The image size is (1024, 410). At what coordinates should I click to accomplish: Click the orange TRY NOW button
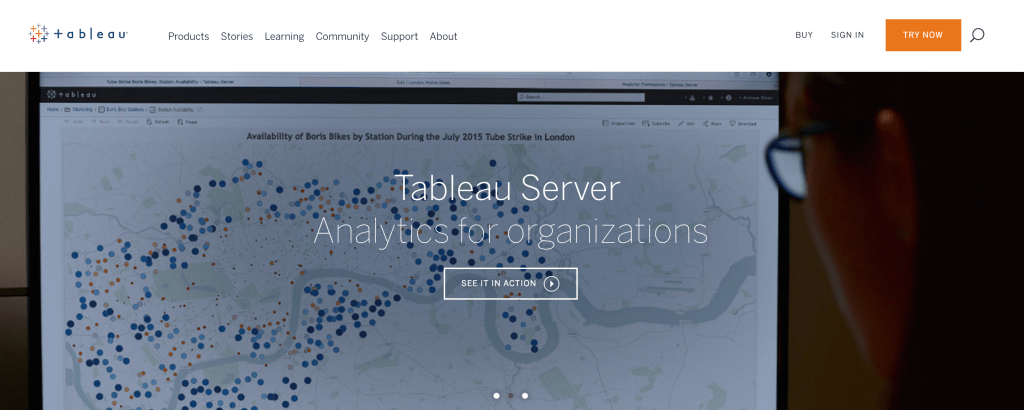tap(923, 35)
